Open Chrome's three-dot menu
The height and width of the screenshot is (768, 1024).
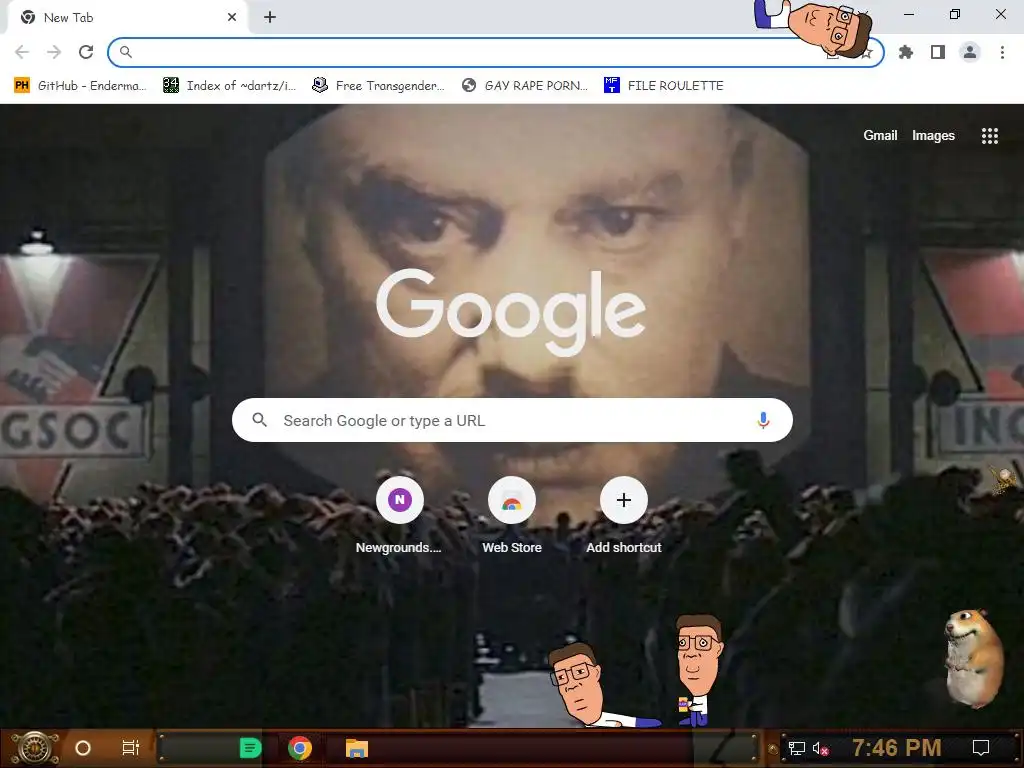pos(1002,52)
